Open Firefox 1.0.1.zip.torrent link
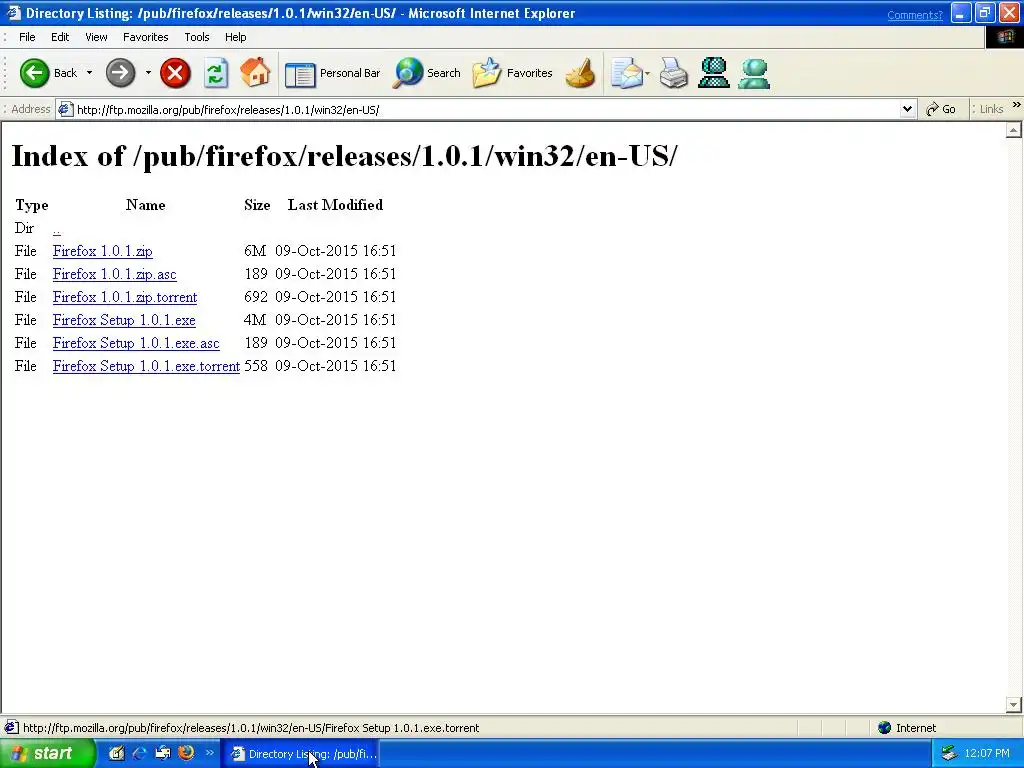 coord(125,297)
